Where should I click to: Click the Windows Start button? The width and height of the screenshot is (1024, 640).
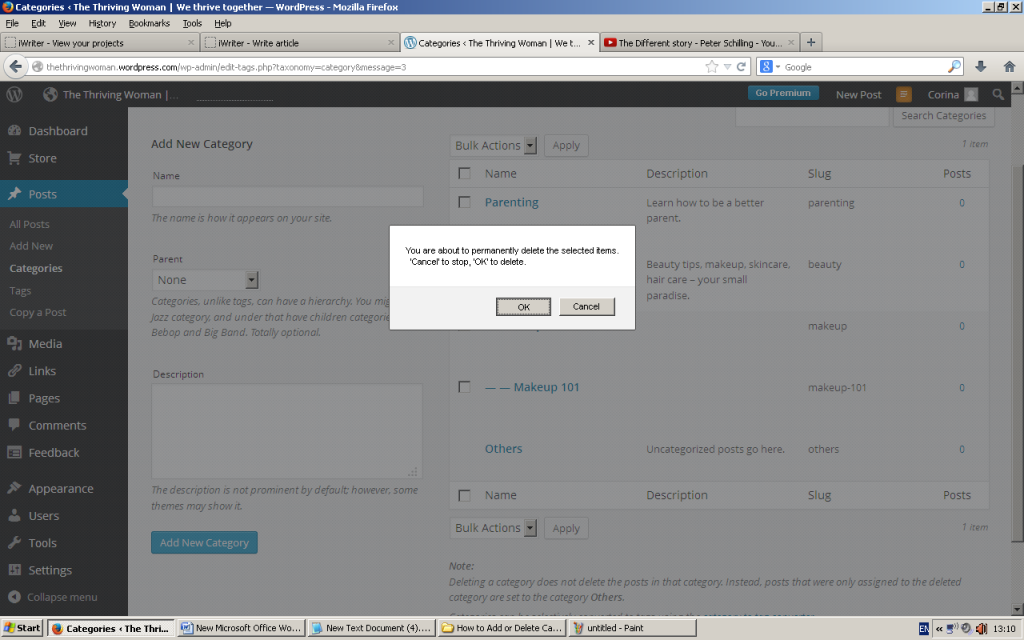click(x=22, y=628)
